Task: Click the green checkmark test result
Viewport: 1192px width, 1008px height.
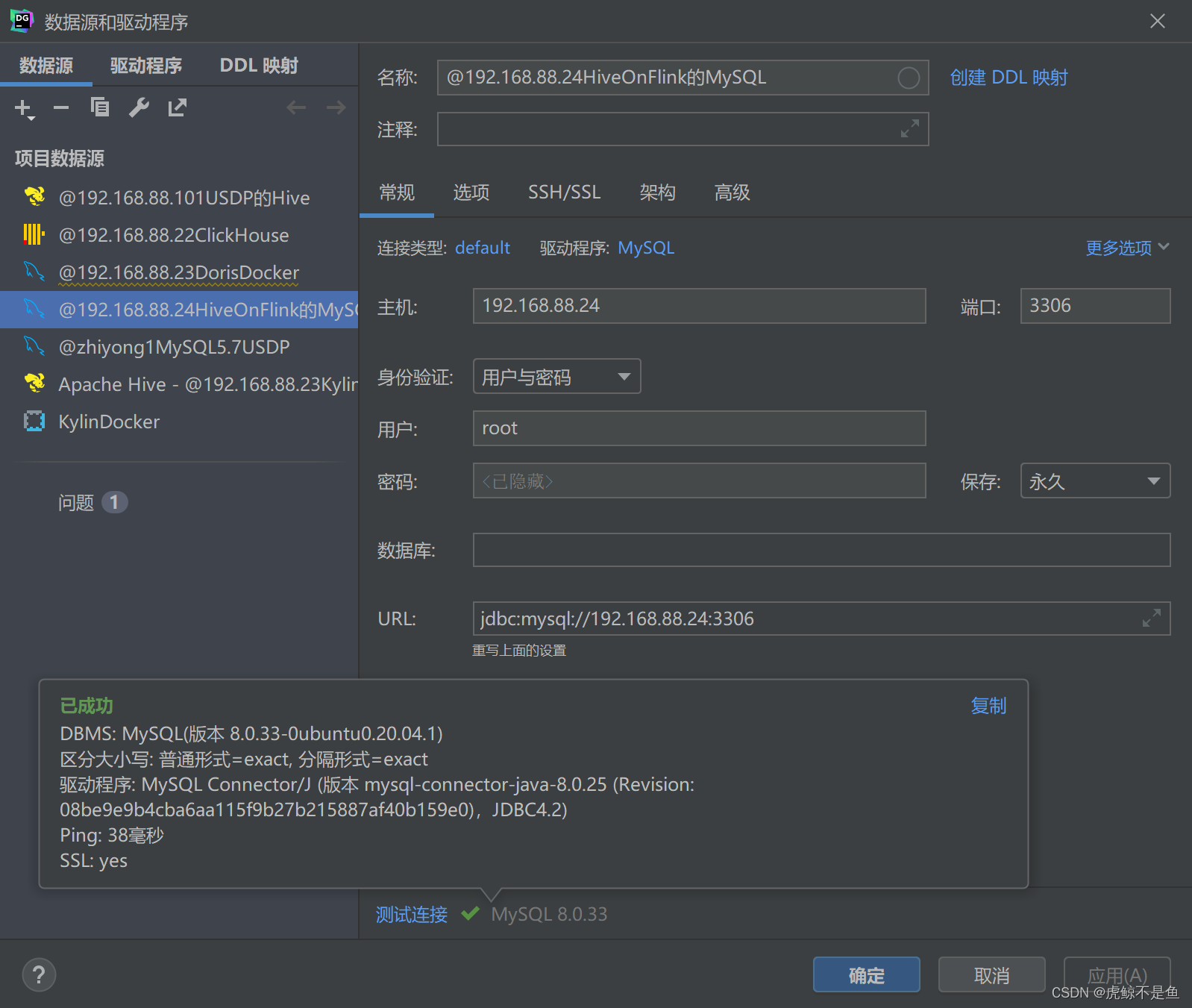Action: point(470,913)
